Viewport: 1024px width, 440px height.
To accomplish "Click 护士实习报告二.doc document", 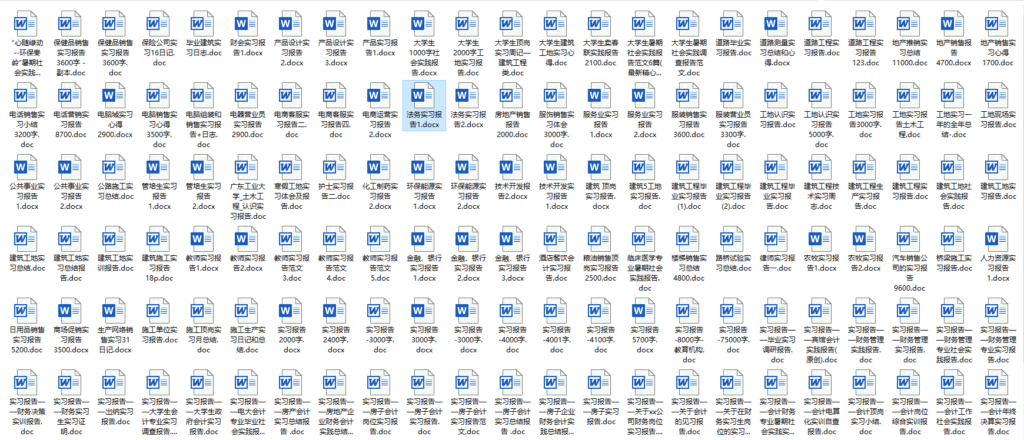I will (333, 167).
